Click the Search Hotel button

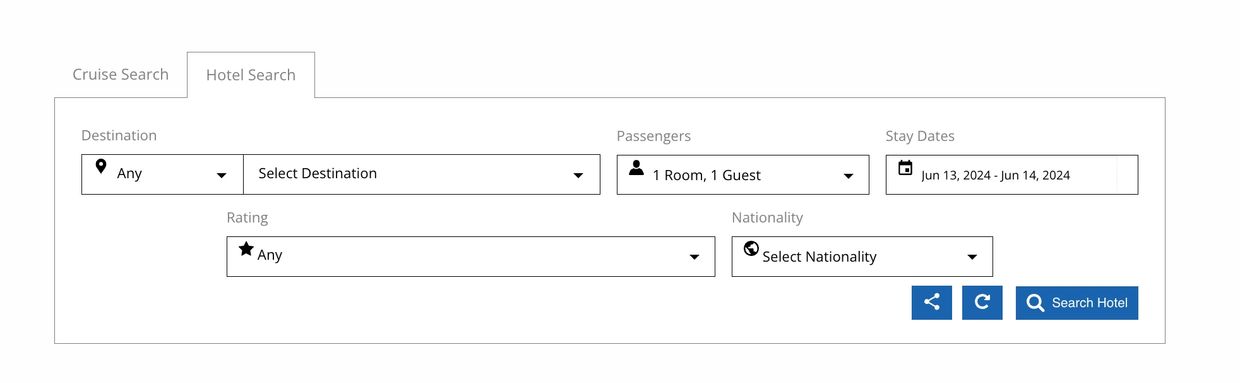pos(1077,303)
